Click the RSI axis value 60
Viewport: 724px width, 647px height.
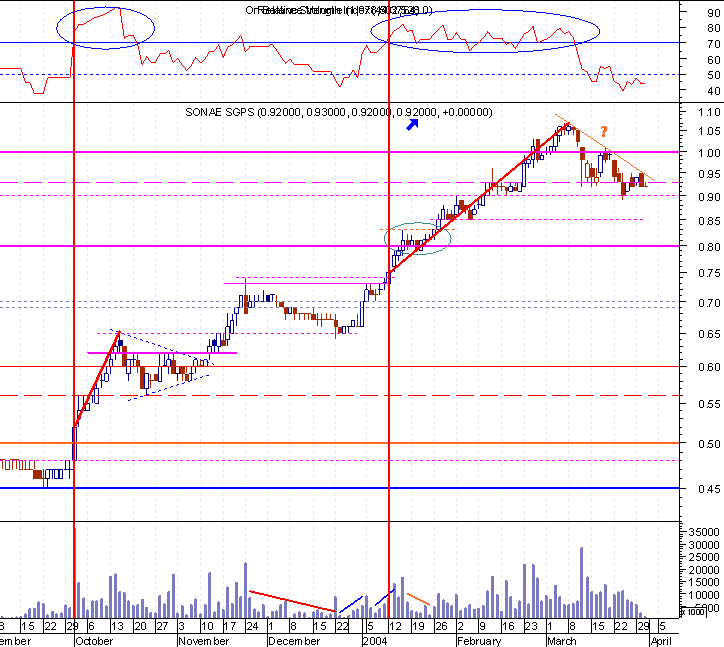coord(713,60)
